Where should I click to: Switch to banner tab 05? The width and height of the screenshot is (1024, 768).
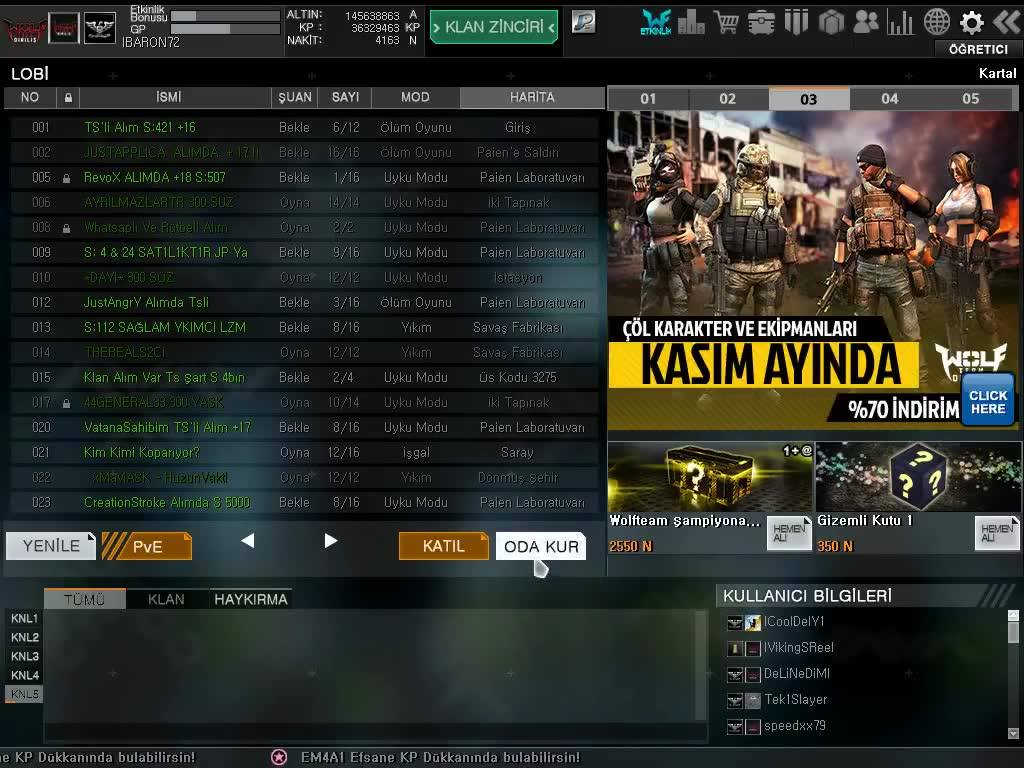(x=971, y=99)
